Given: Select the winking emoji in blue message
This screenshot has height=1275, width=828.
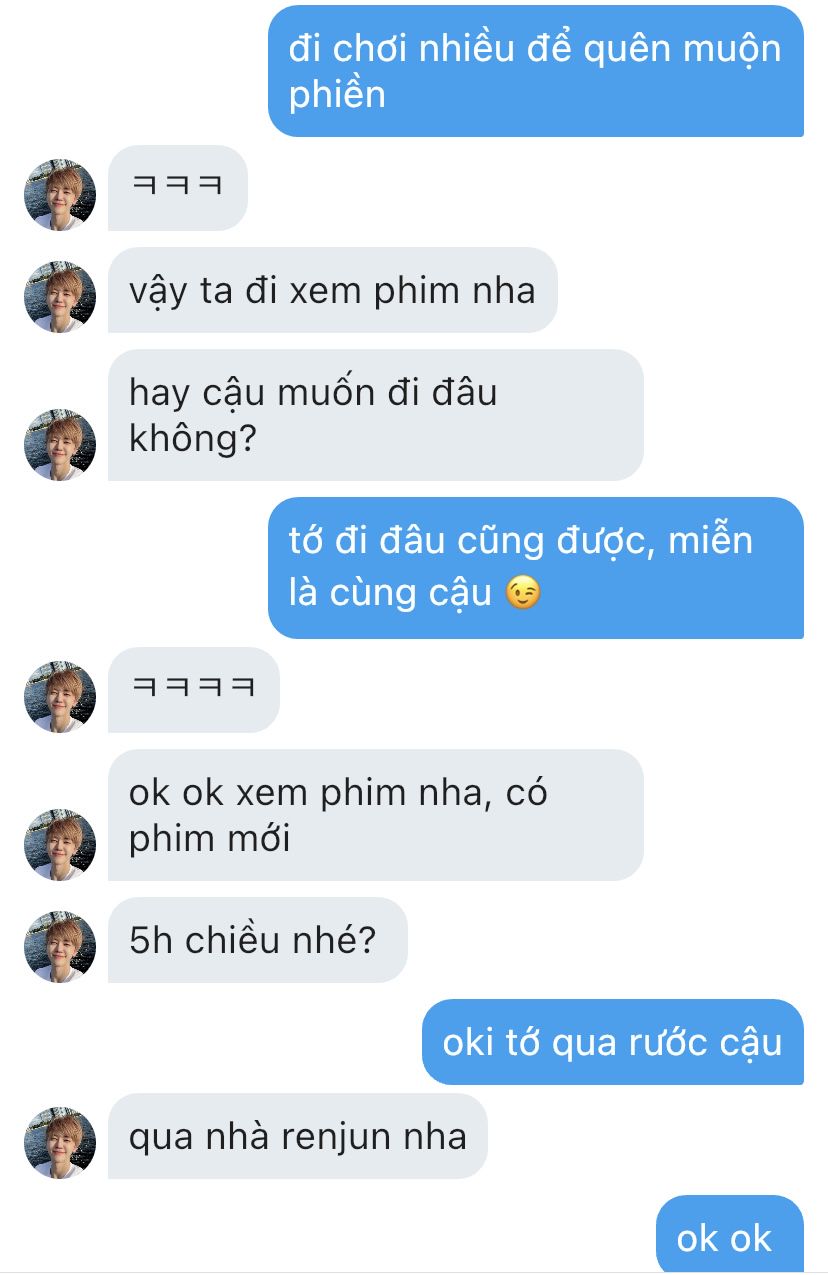Looking at the screenshot, I should pos(523,593).
